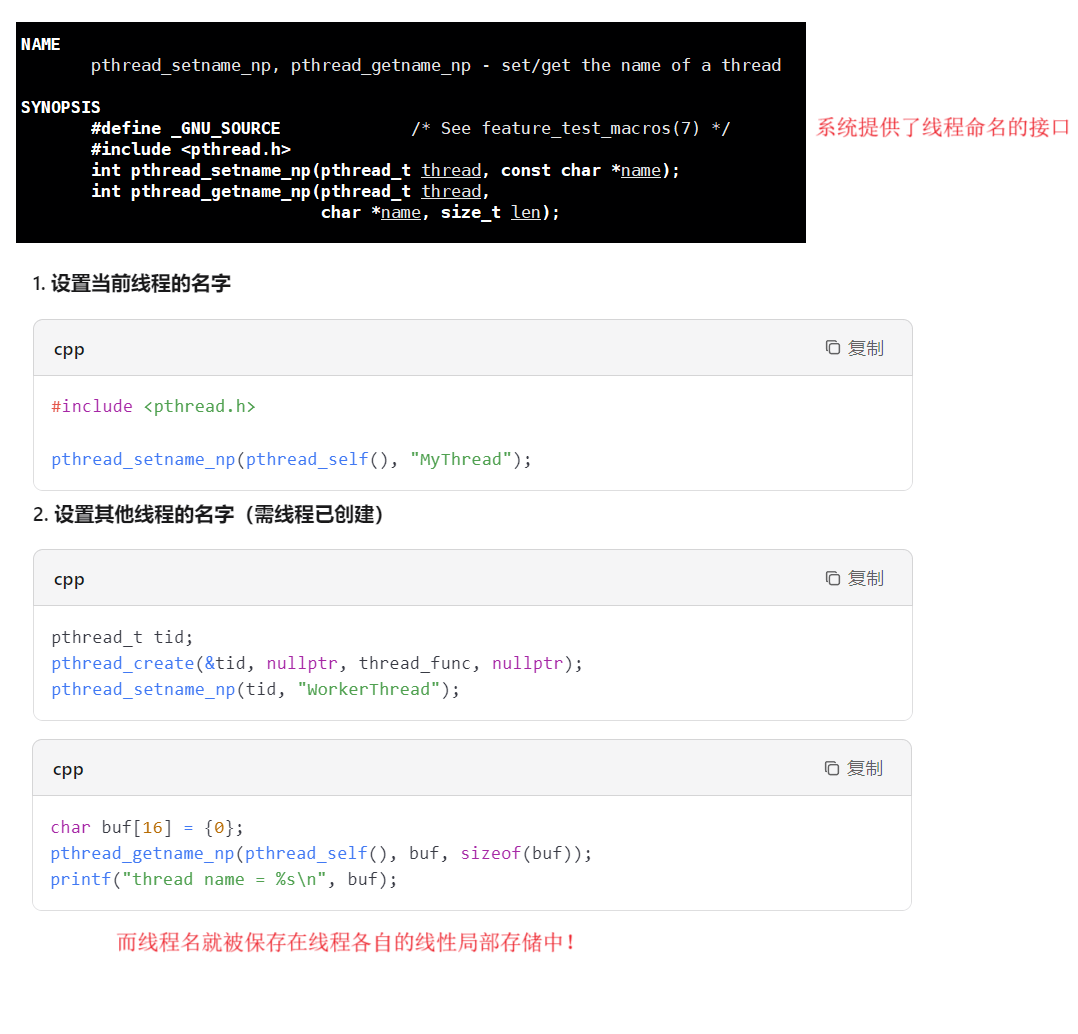The height and width of the screenshot is (1034, 1078).
Task: Click the copy icon of the pthread_getname_np snippet
Action: click(x=832, y=768)
